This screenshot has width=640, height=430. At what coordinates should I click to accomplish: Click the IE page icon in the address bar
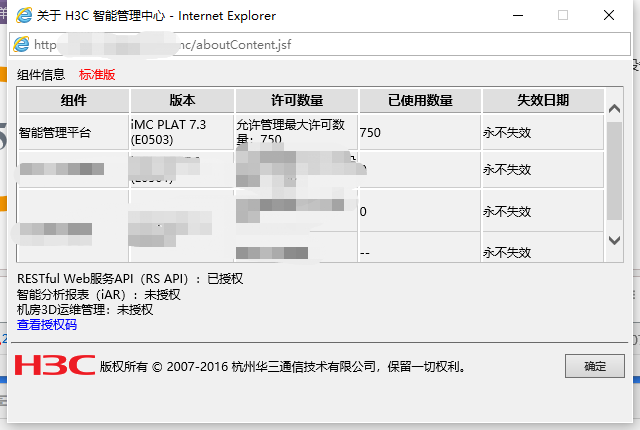point(21,44)
